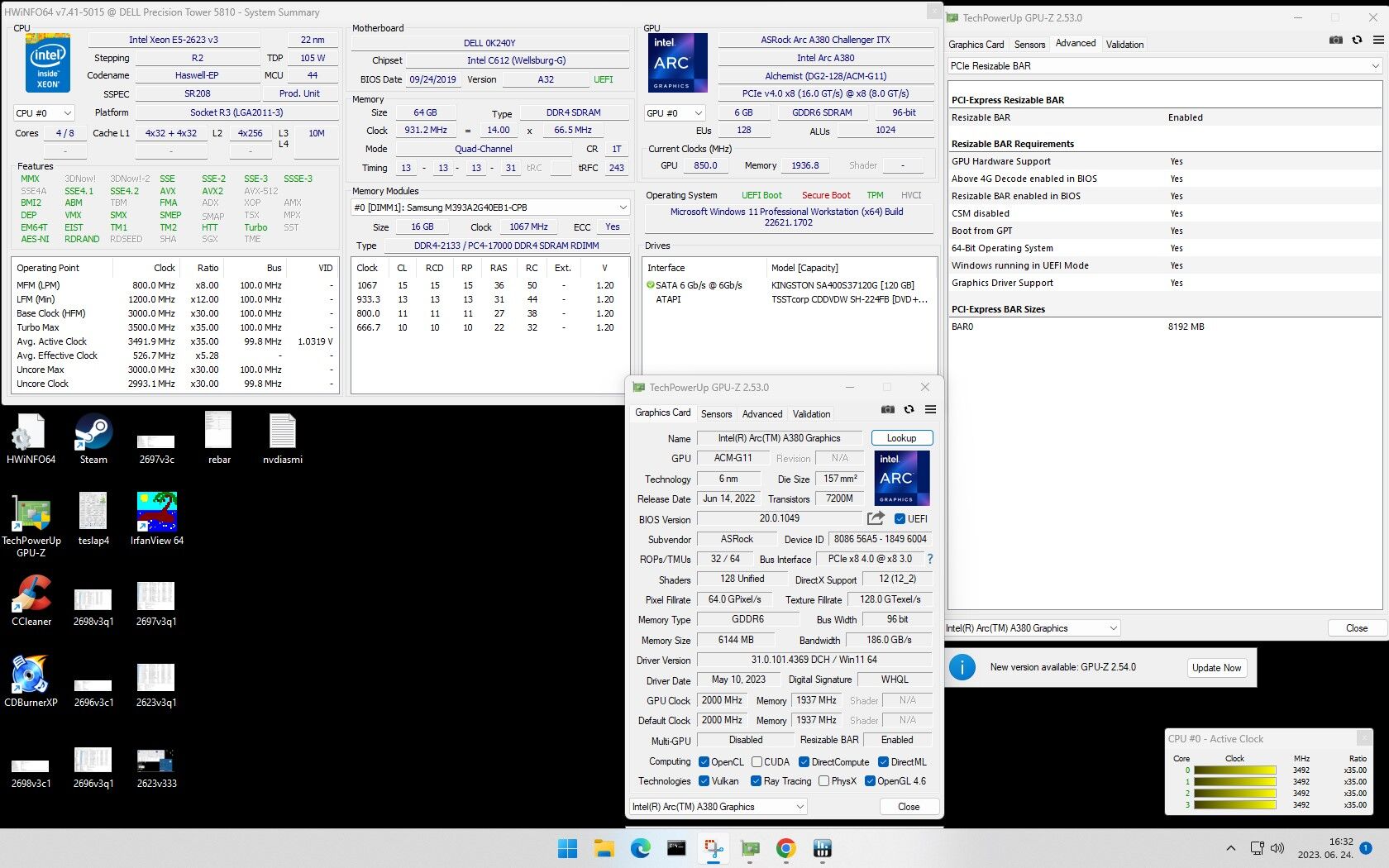The height and width of the screenshot is (868, 1389).
Task: Open the rebar file on desktop
Action: tap(219, 439)
